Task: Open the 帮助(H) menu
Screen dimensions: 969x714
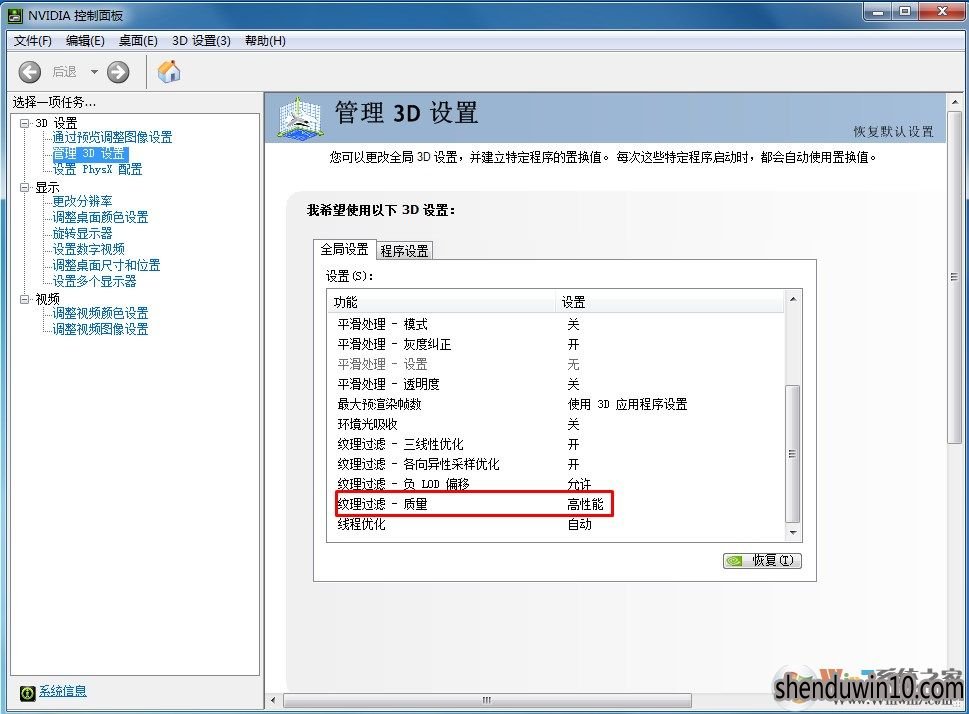Action: pos(265,41)
